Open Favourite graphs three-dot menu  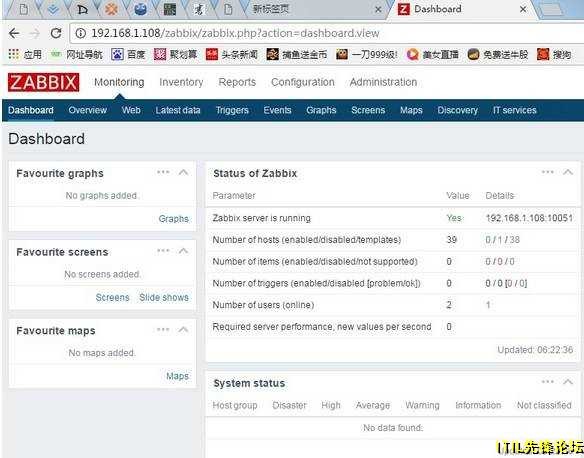(x=163, y=172)
